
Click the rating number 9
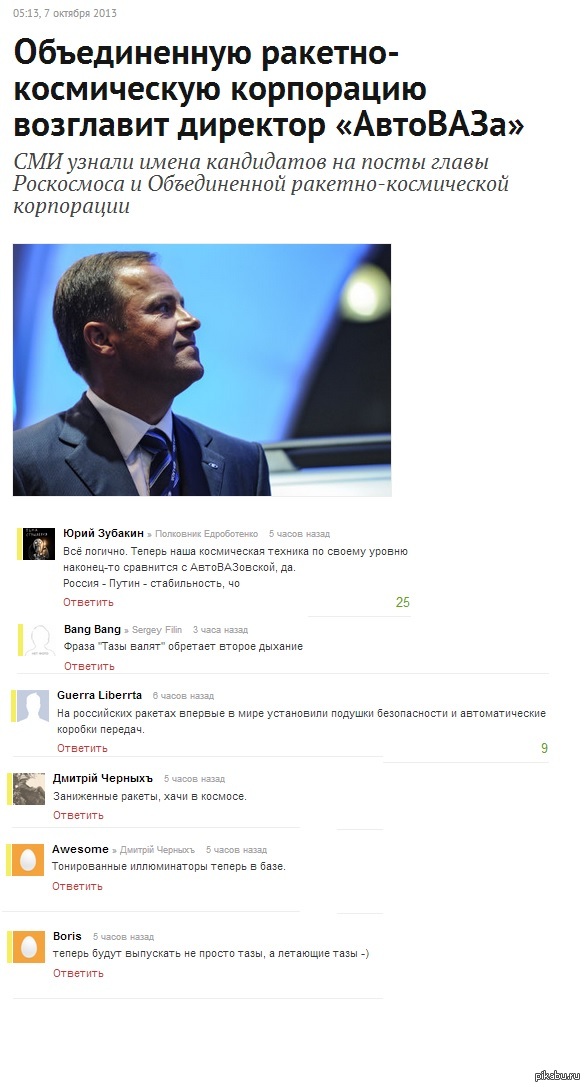coord(544,748)
